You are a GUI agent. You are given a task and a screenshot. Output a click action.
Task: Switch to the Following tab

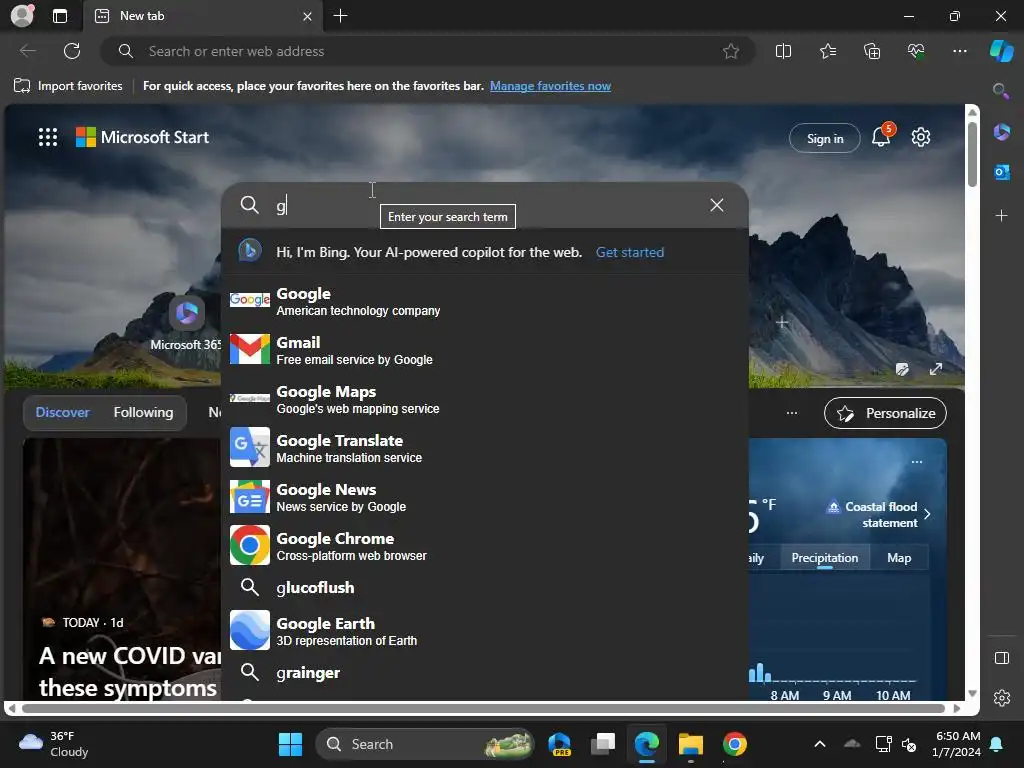point(143,412)
